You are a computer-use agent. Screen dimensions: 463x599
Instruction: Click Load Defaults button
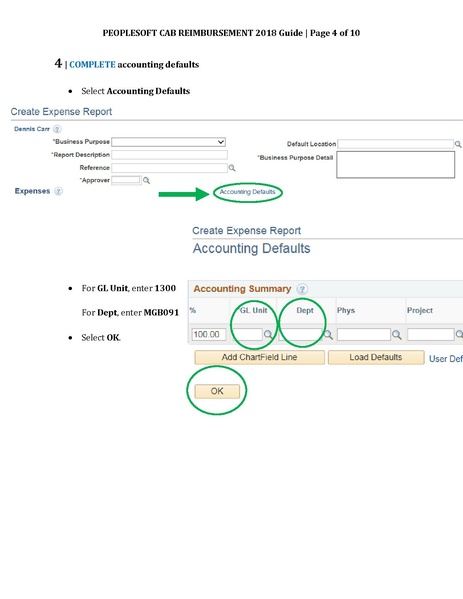pyautogui.click(x=376, y=357)
